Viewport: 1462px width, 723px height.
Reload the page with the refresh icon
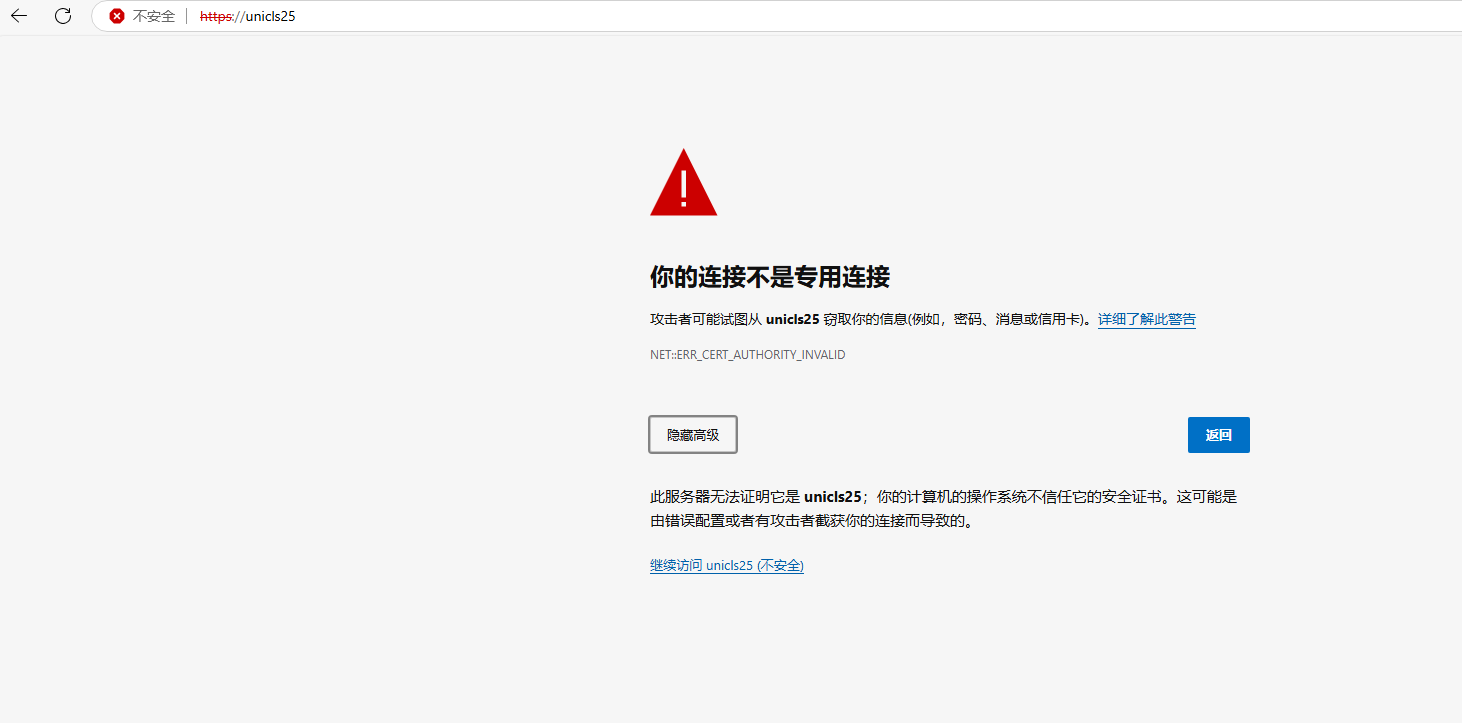click(x=63, y=16)
